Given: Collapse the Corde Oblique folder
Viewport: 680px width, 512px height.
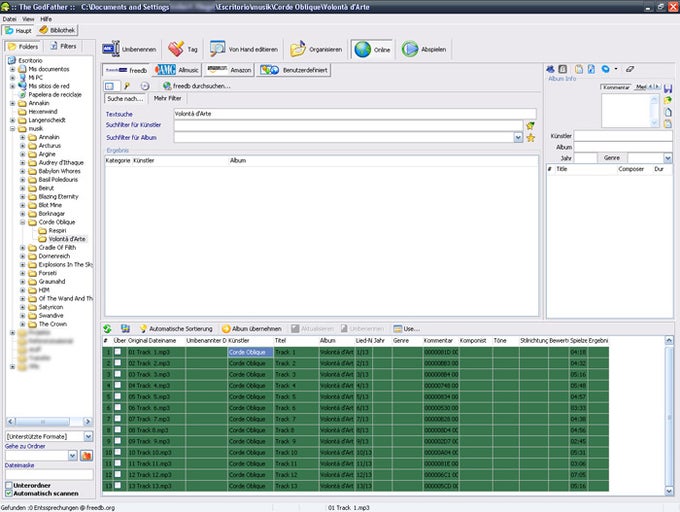Looking at the screenshot, I should [23, 222].
